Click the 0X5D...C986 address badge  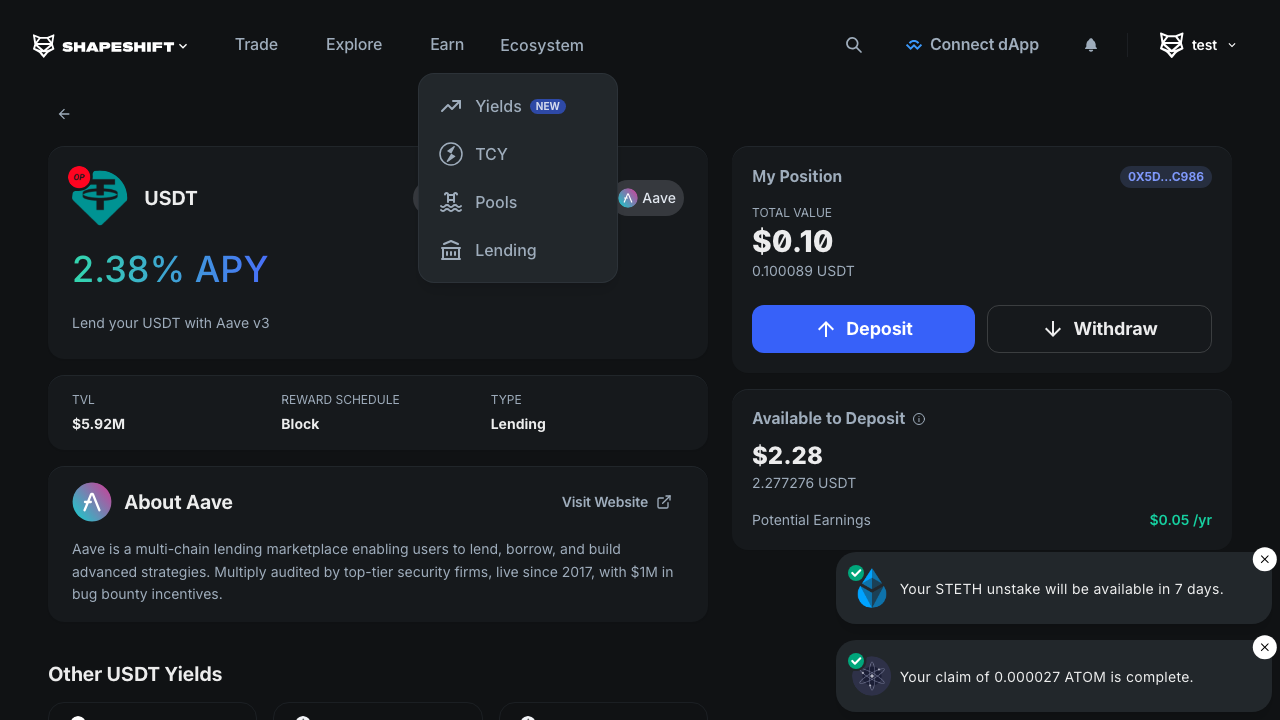click(1166, 176)
